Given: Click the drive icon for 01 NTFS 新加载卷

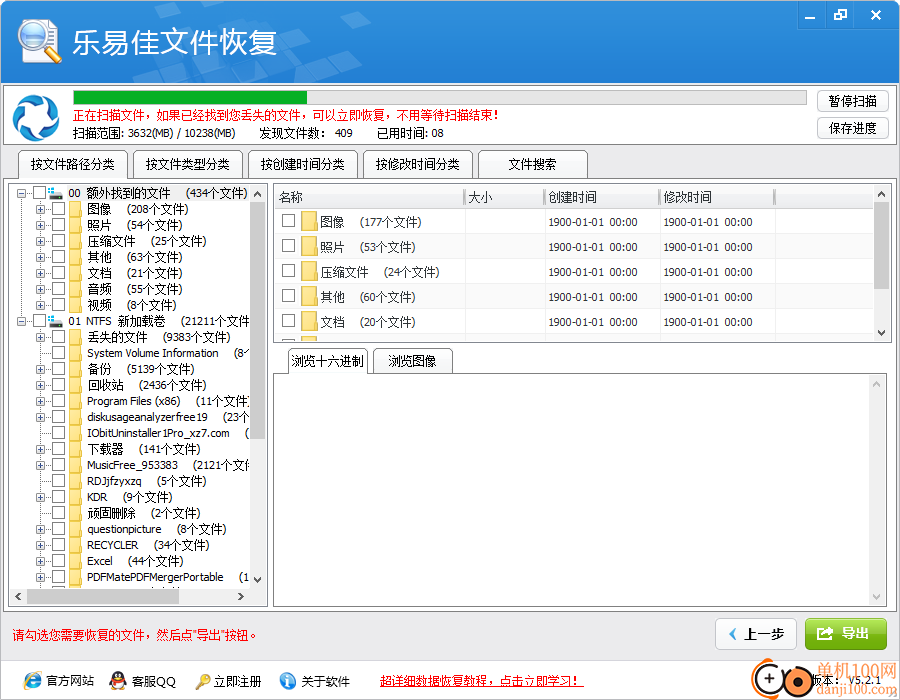Looking at the screenshot, I should click(55, 321).
